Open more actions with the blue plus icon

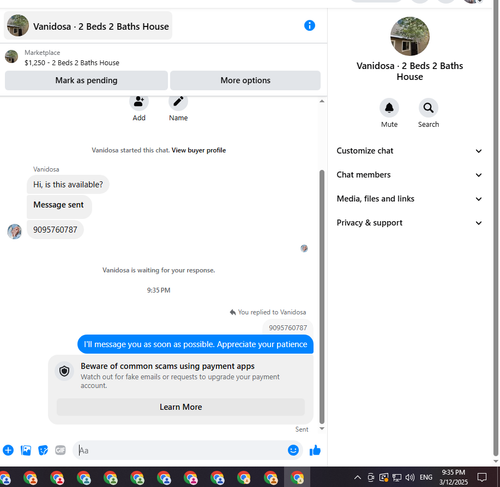pyautogui.click(x=8, y=450)
